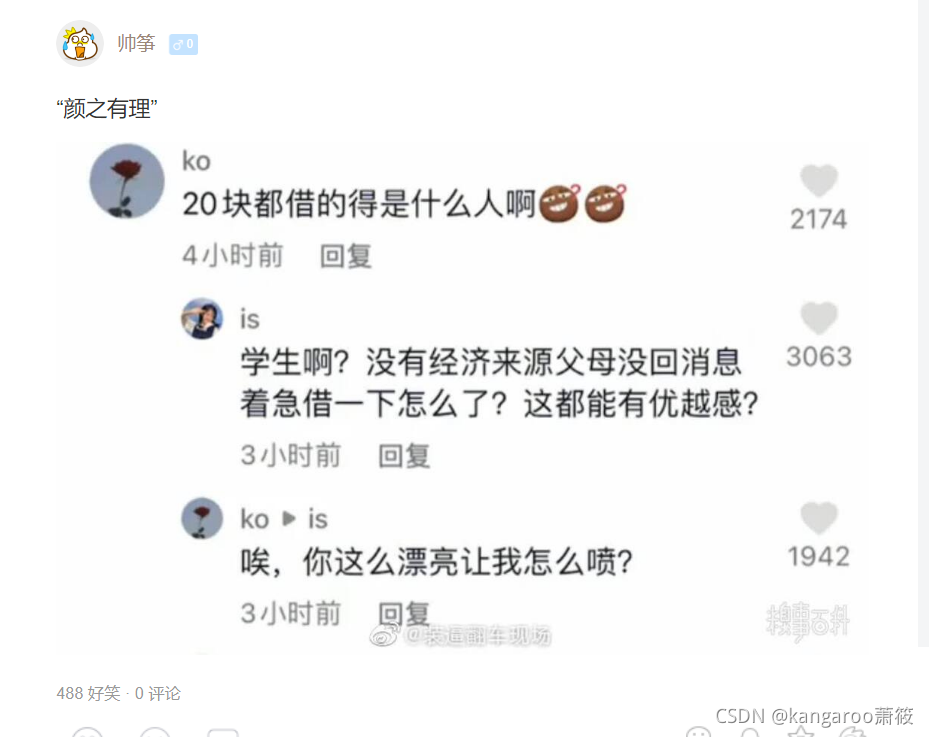Reply to is's comment about students
929x737 pixels.
click(404, 456)
